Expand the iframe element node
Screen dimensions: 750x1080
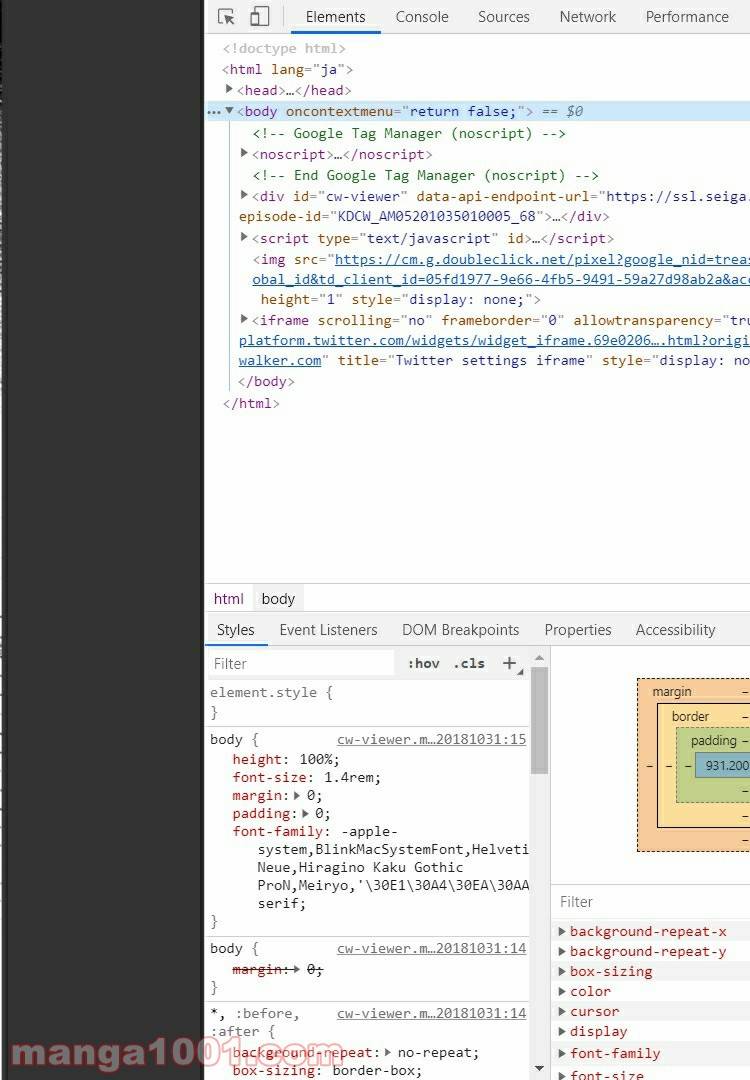tap(245, 320)
